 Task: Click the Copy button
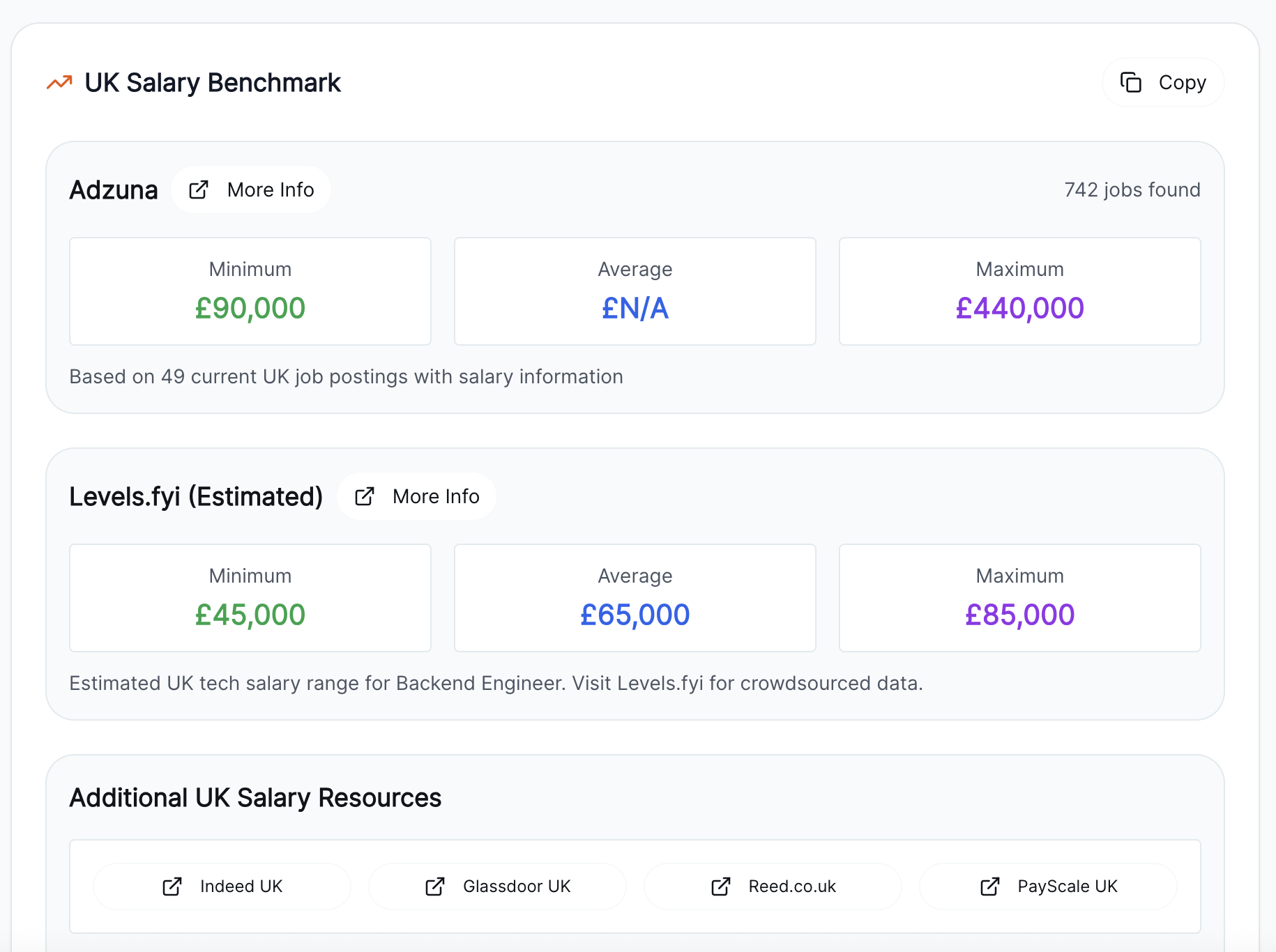pyautogui.click(x=1163, y=82)
